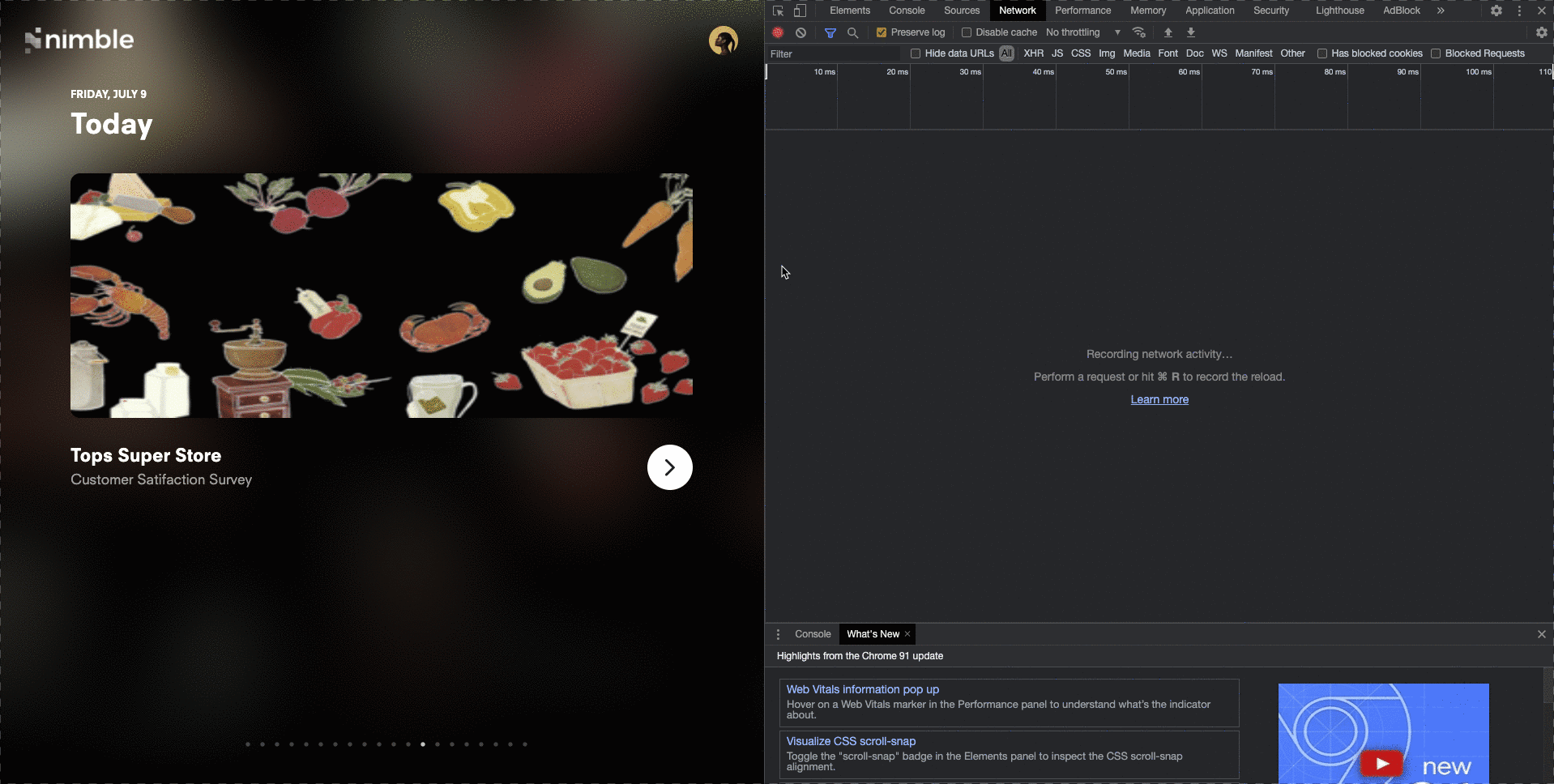Viewport: 1554px width, 784px height.
Task: Open network conditions wifi icon
Action: coord(1139,32)
